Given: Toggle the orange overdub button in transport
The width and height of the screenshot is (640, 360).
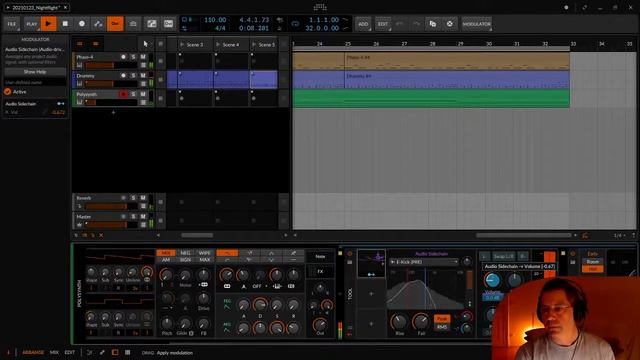Looking at the screenshot, I should tap(115, 24).
